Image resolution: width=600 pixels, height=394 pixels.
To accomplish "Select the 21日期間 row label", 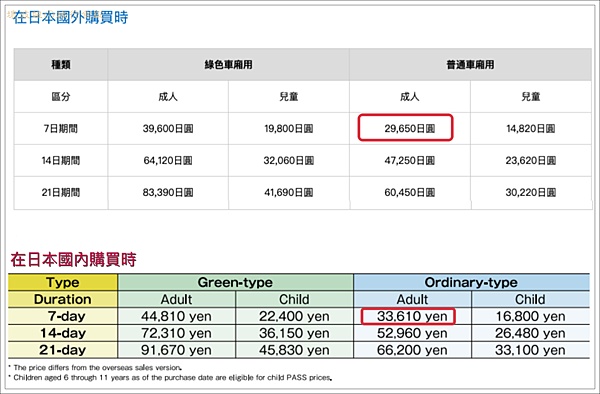I will point(61,192).
